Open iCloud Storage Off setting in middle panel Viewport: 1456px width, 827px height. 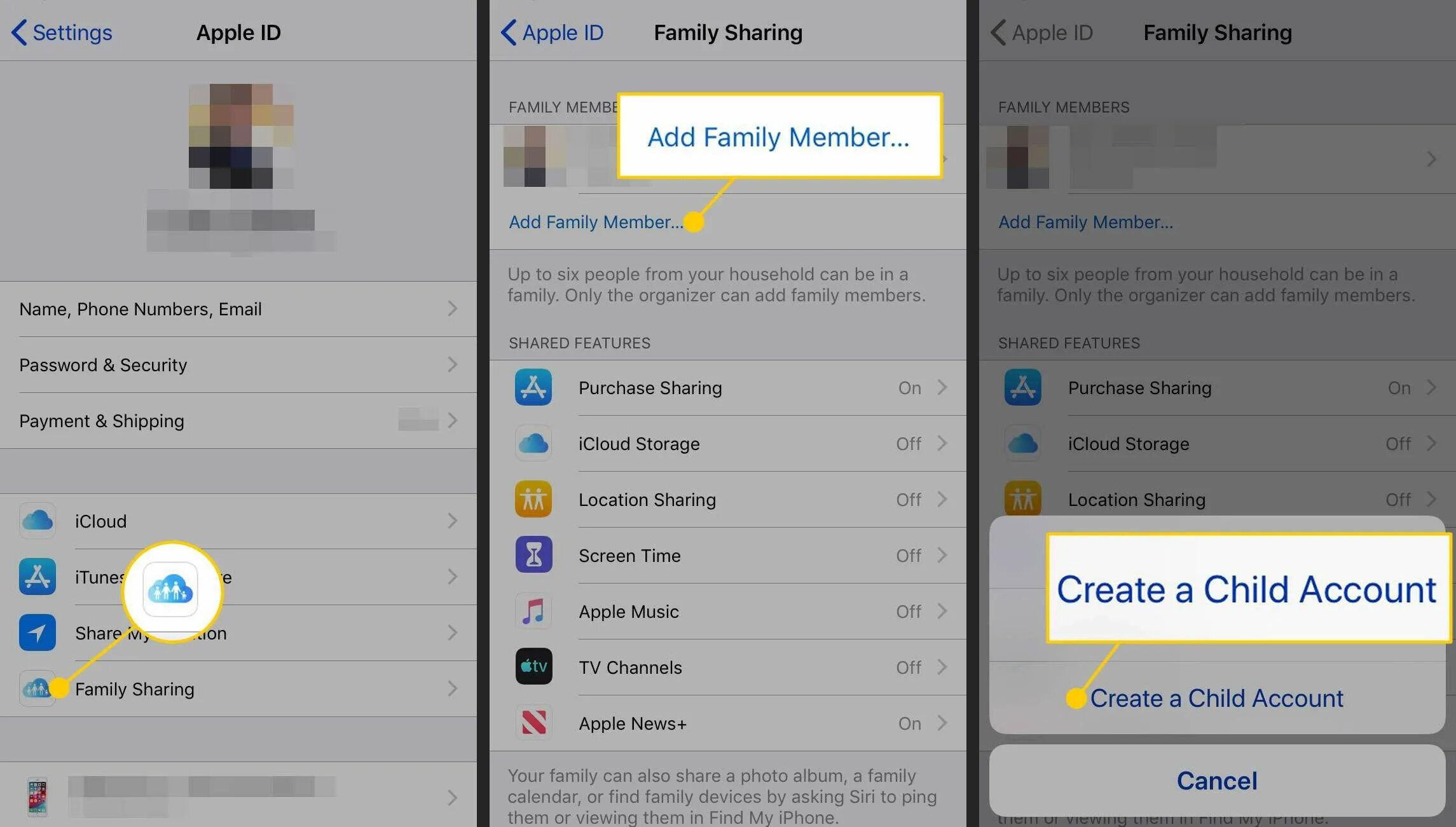pos(728,444)
